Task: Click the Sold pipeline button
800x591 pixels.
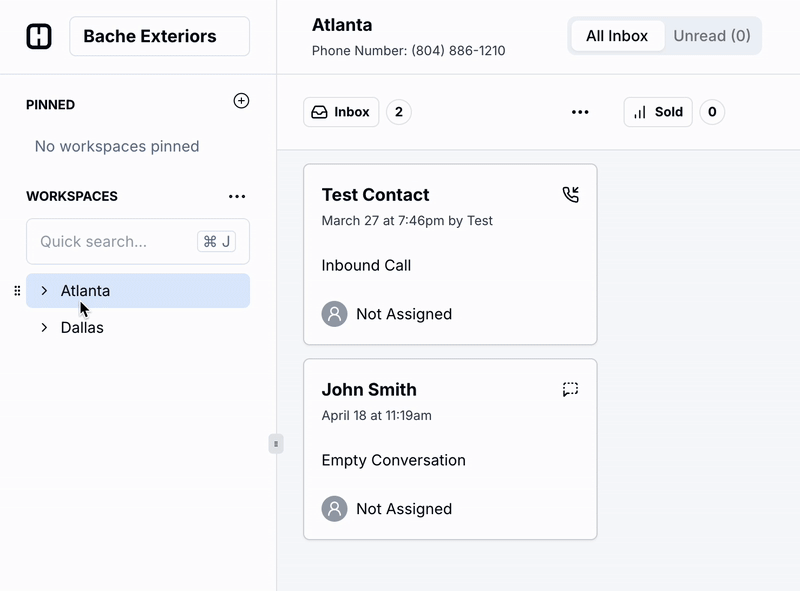Action: click(x=658, y=111)
